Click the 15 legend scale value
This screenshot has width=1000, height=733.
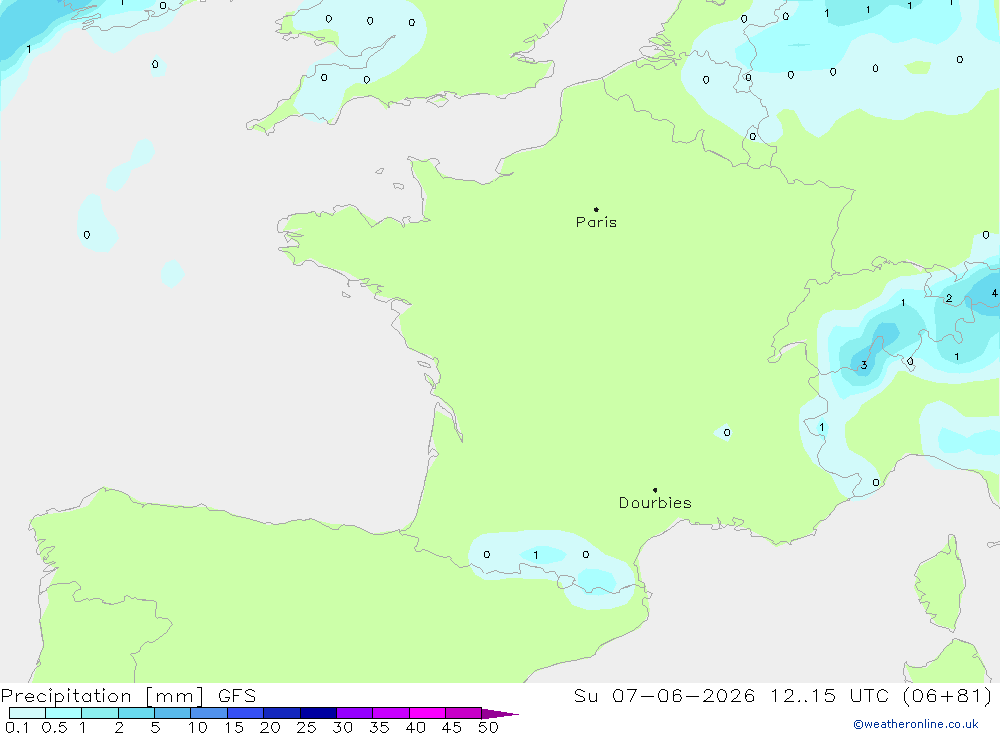click(234, 727)
